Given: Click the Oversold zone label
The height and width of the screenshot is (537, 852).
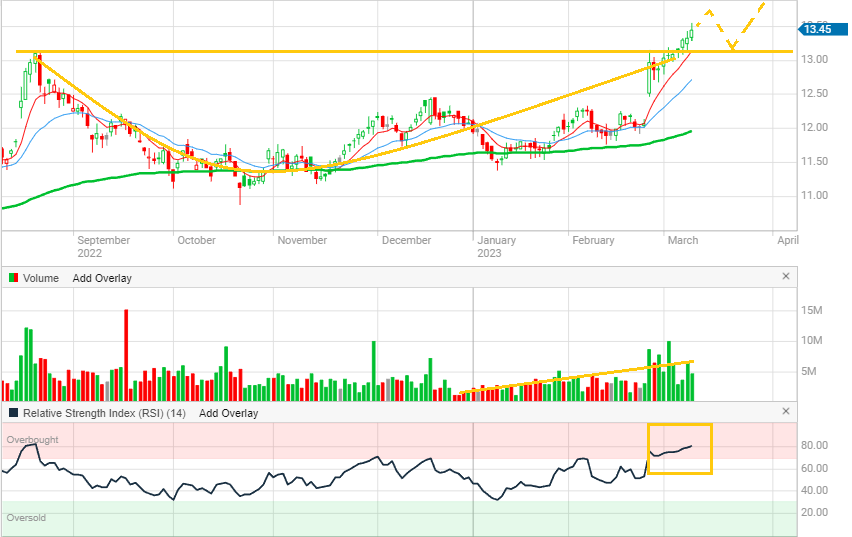Looking at the screenshot, I should point(27,518).
